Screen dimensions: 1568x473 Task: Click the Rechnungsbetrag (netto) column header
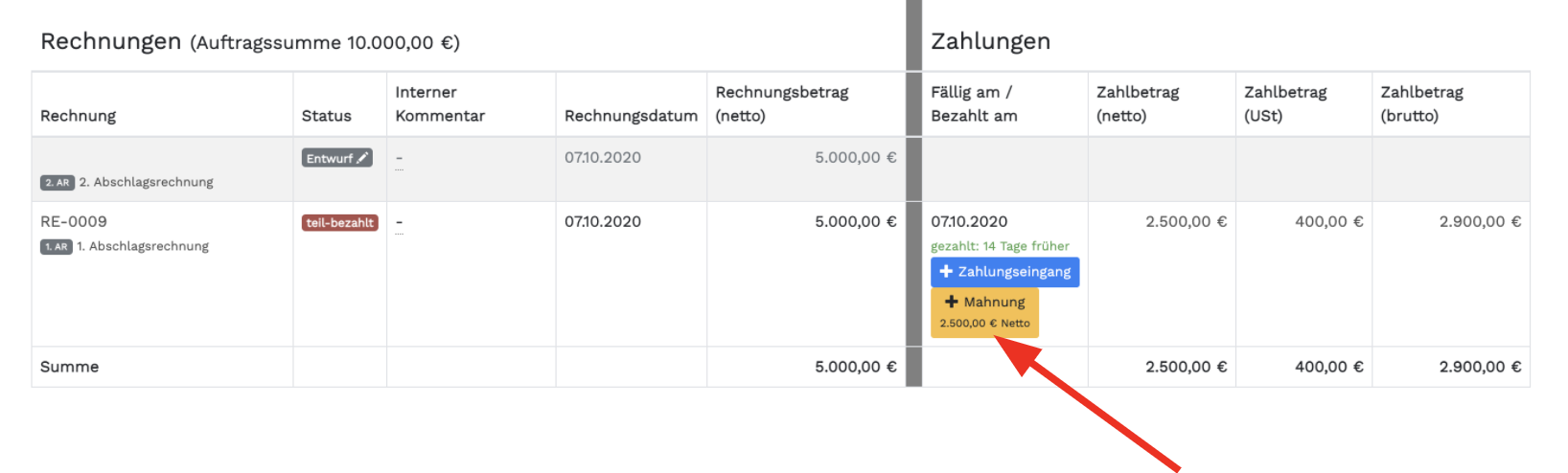[x=781, y=103]
